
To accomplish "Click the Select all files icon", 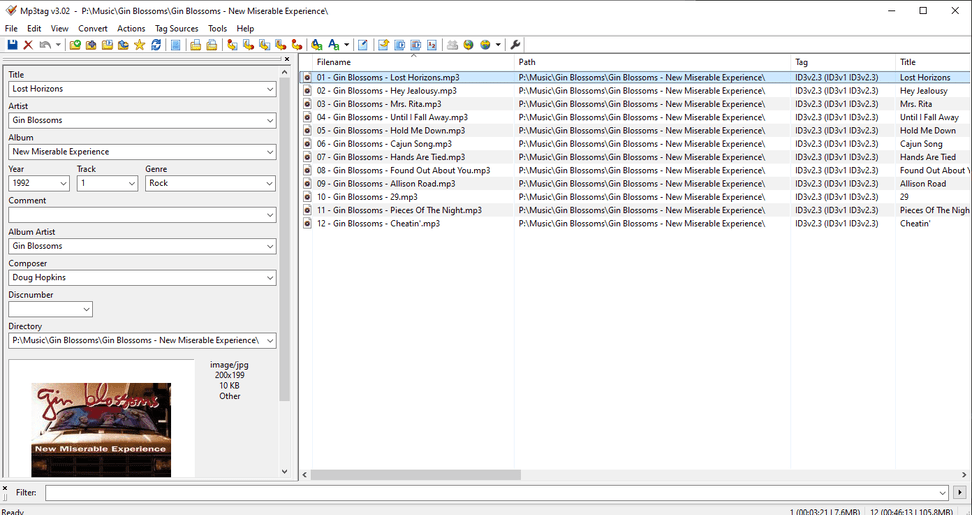I will pos(176,45).
